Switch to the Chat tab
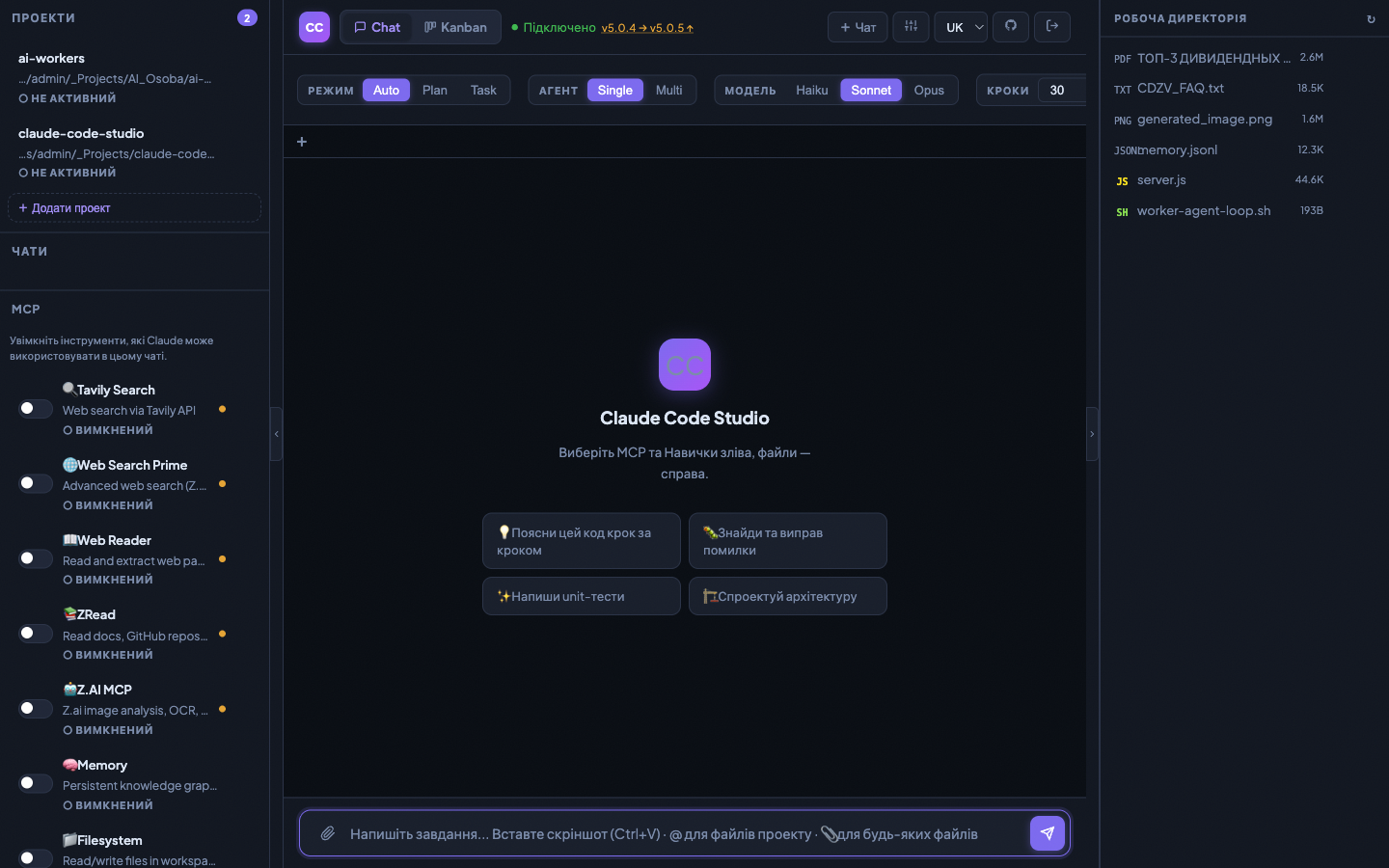This screenshot has width=1389, height=868. (x=377, y=27)
